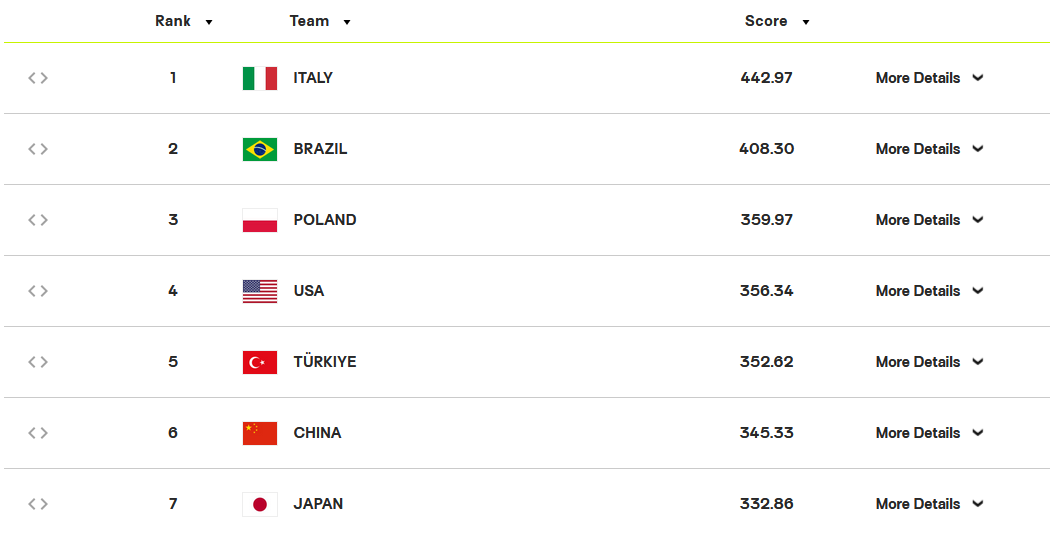Show More Details for Türkiye
1050x539 pixels.
pos(929,362)
